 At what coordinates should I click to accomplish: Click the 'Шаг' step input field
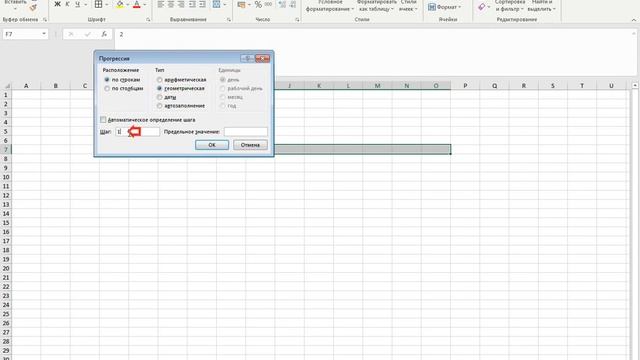(x=138, y=132)
